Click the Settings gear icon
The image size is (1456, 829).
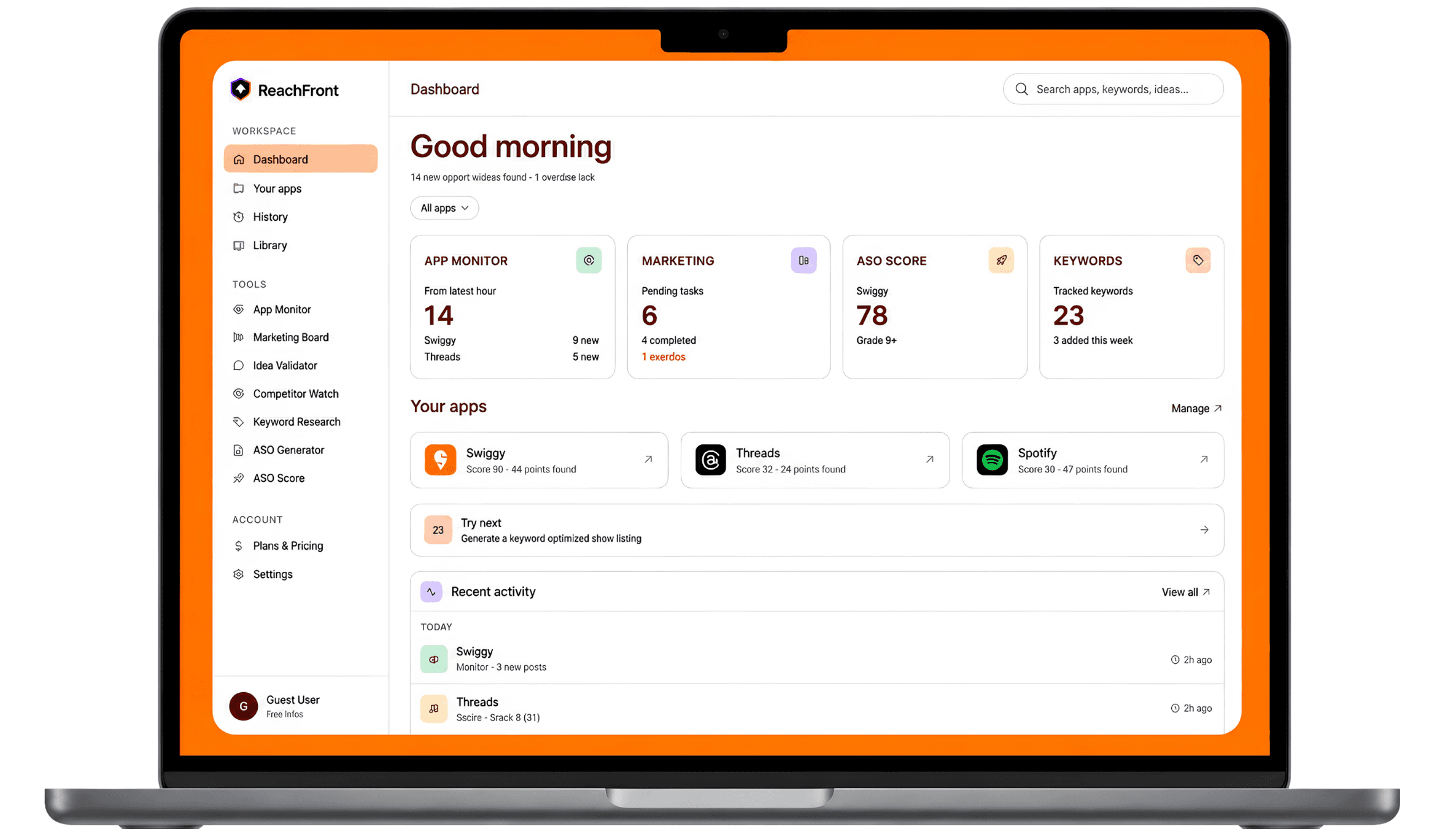pos(239,574)
